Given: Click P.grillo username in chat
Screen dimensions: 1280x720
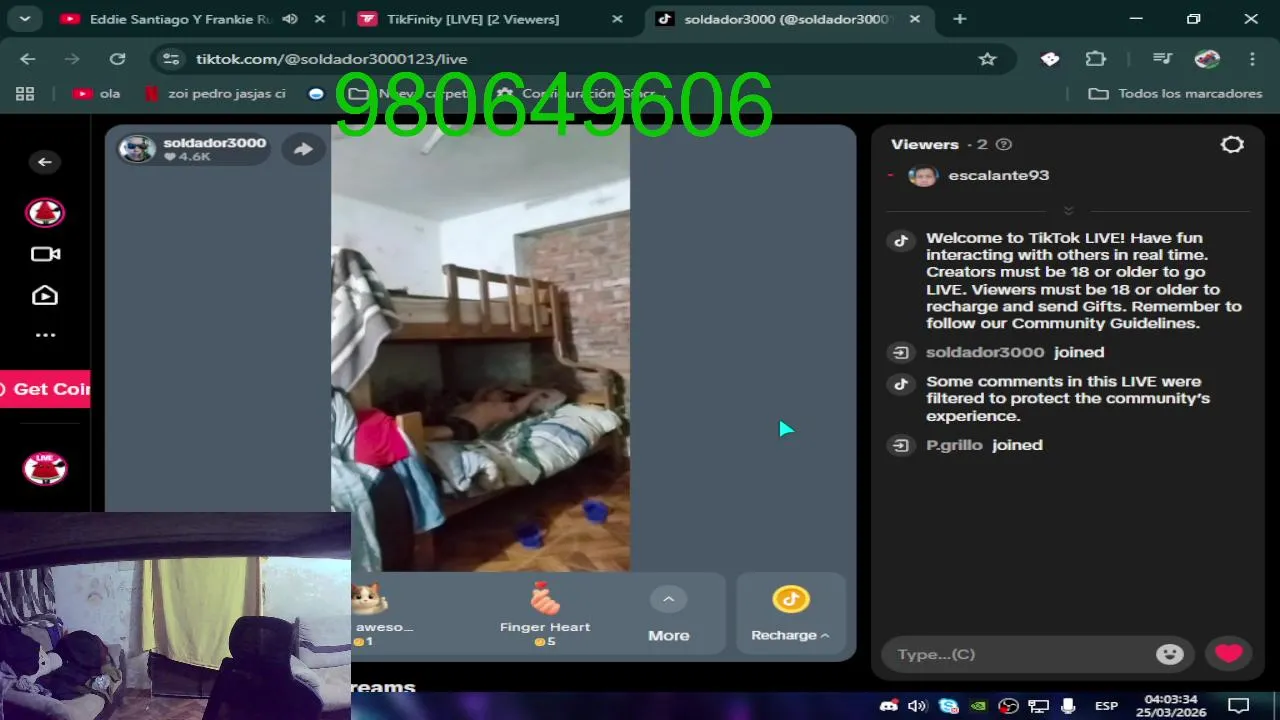Looking at the screenshot, I should tap(954, 445).
